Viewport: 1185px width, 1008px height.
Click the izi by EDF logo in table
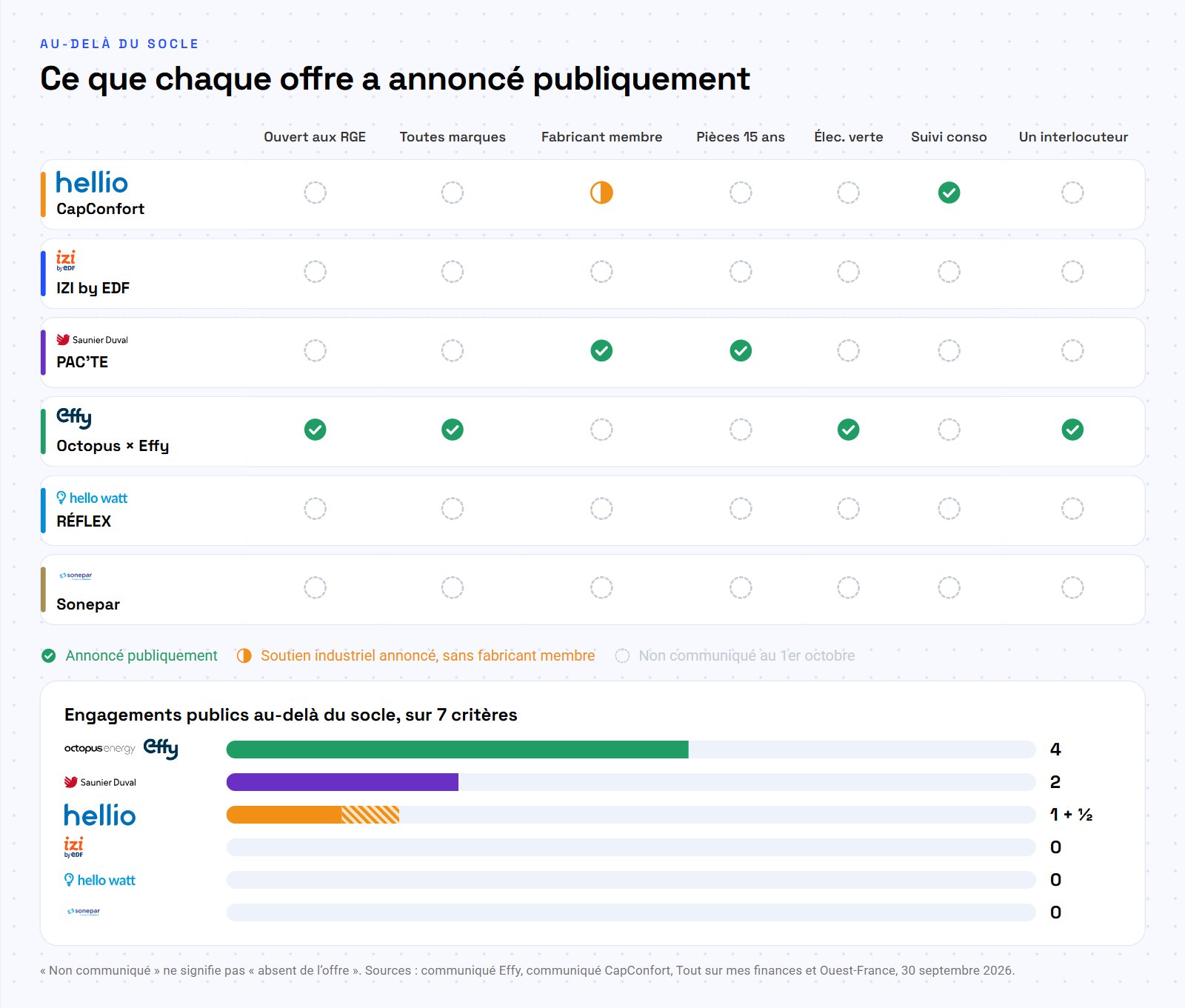(x=66, y=261)
